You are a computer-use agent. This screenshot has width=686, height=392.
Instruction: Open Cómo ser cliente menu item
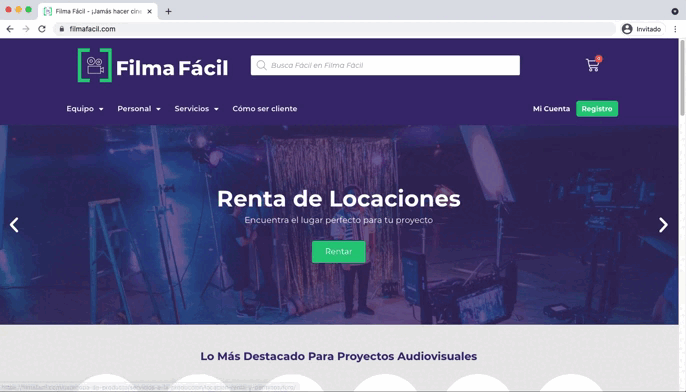pyautogui.click(x=265, y=108)
